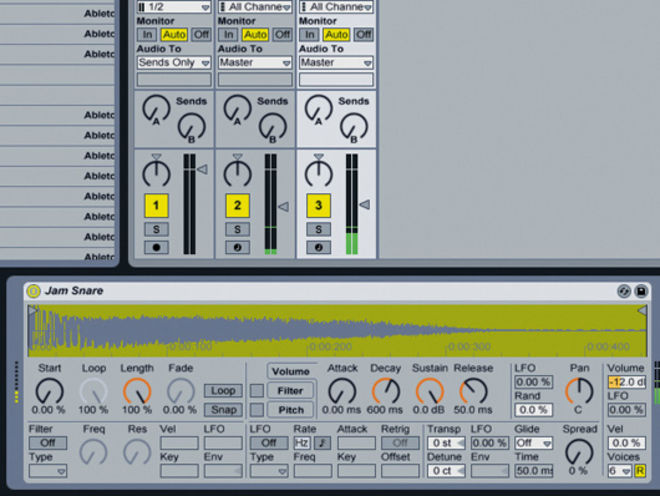Click the envelope Release knob

(473, 391)
